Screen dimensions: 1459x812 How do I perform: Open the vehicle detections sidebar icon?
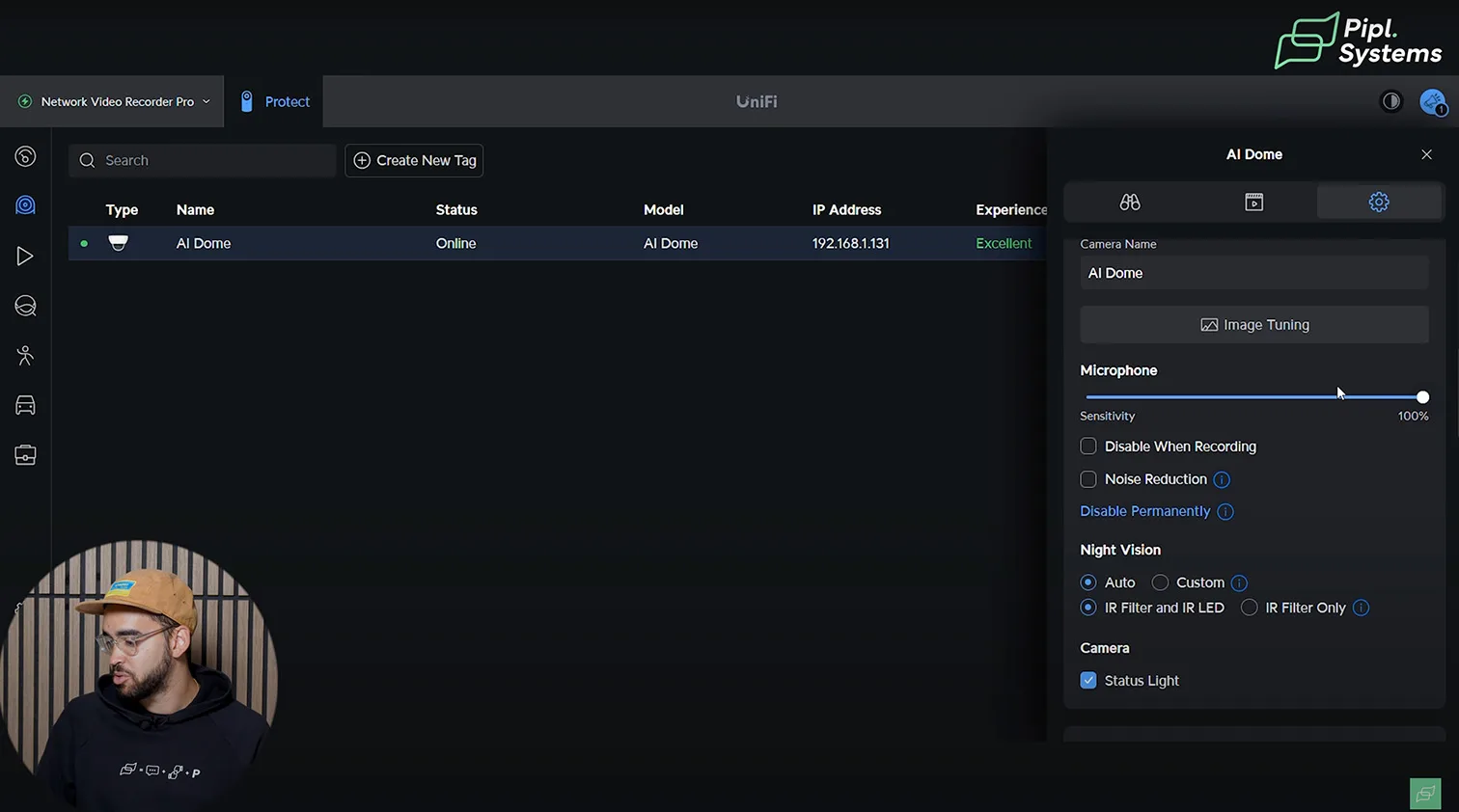coord(25,406)
